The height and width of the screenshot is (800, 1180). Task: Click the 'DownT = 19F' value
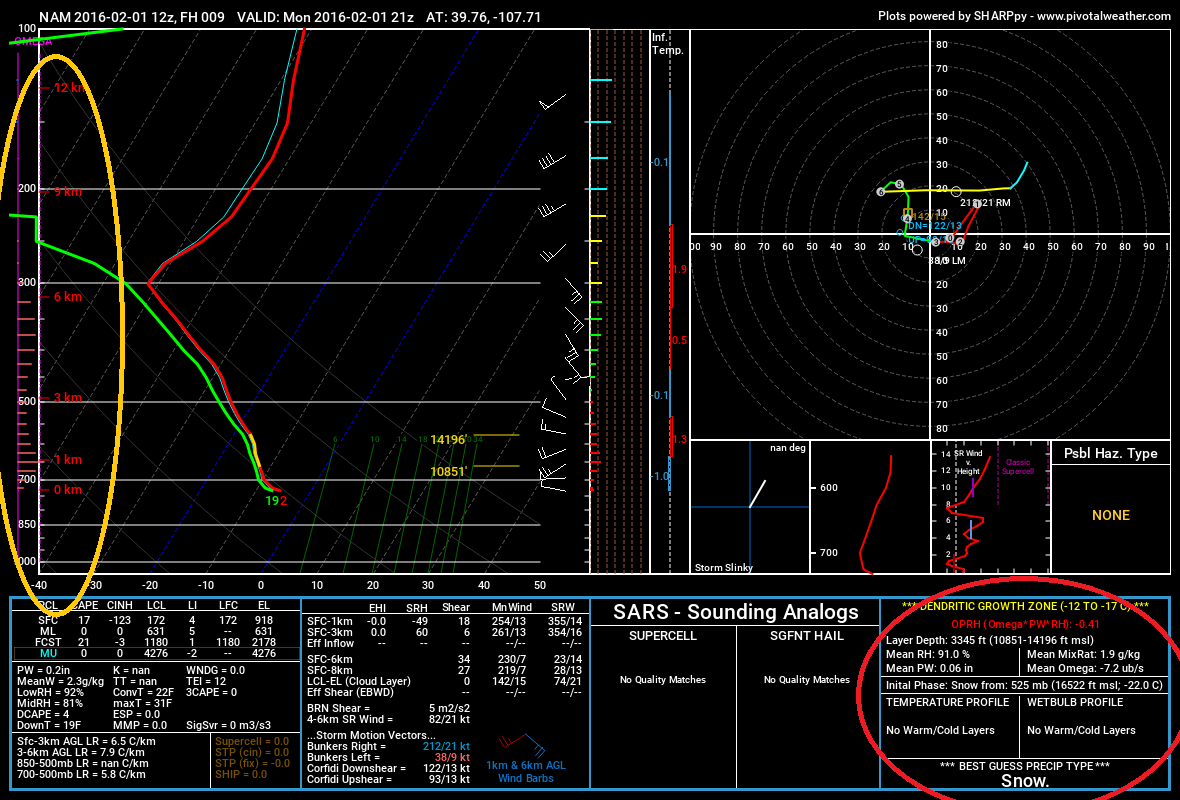tap(49, 725)
